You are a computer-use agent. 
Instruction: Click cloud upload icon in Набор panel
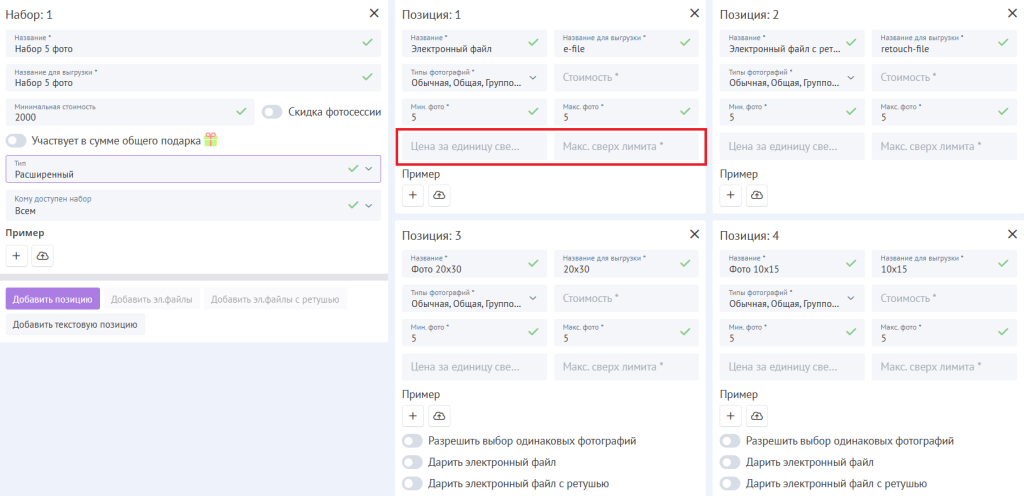pyautogui.click(x=42, y=256)
